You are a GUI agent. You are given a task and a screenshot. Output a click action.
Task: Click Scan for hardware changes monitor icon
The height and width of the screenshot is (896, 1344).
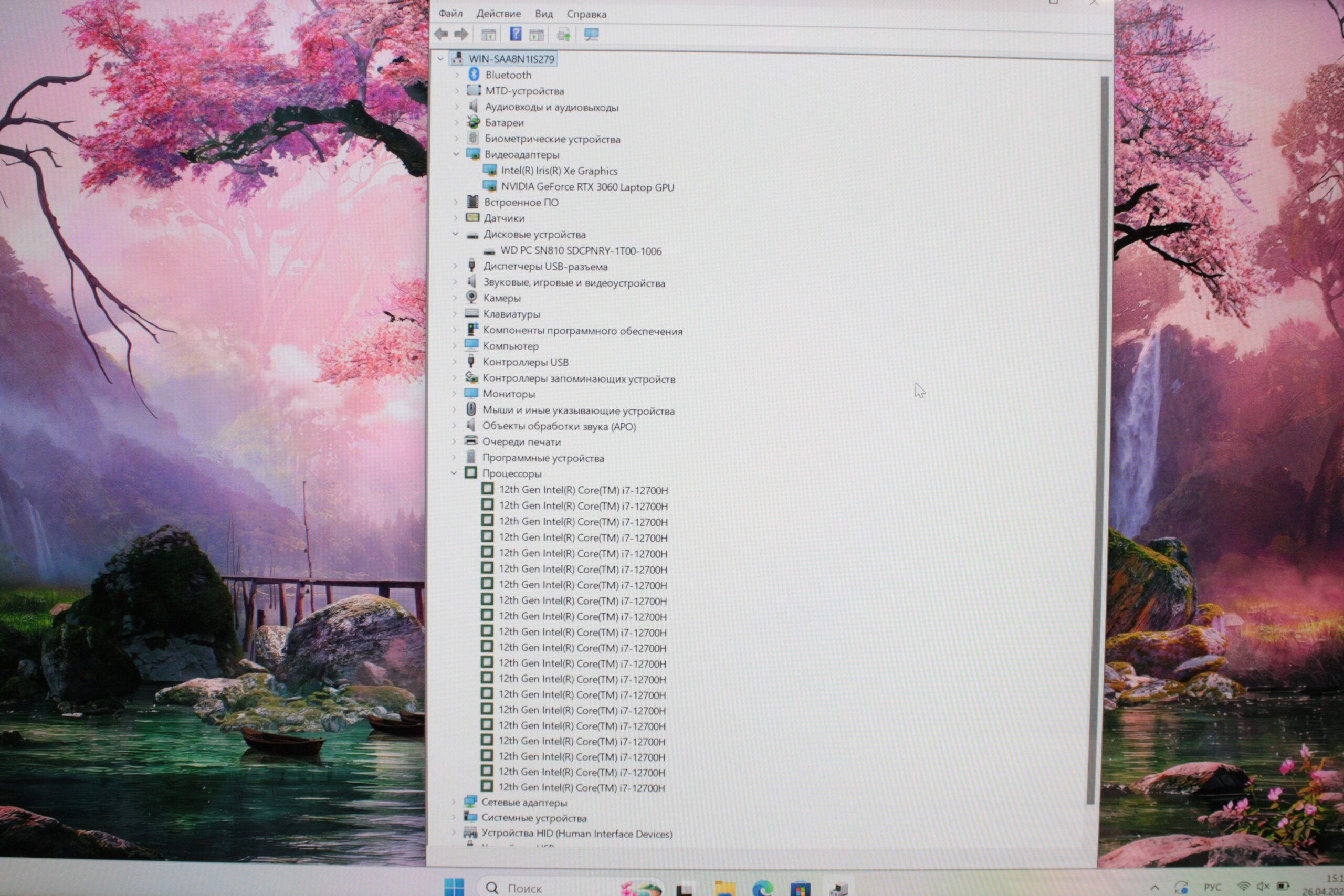591,35
